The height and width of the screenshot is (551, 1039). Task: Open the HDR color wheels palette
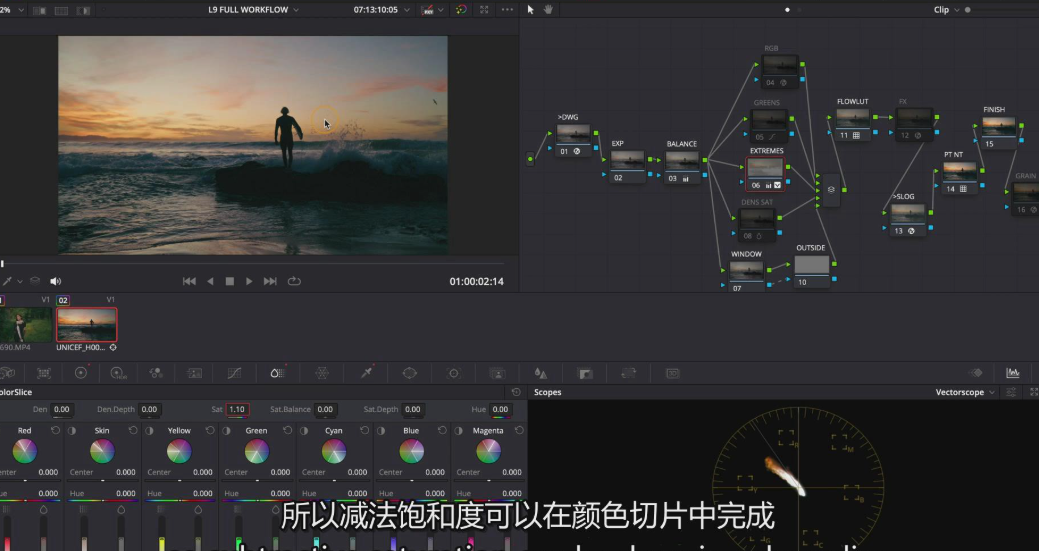(x=118, y=374)
